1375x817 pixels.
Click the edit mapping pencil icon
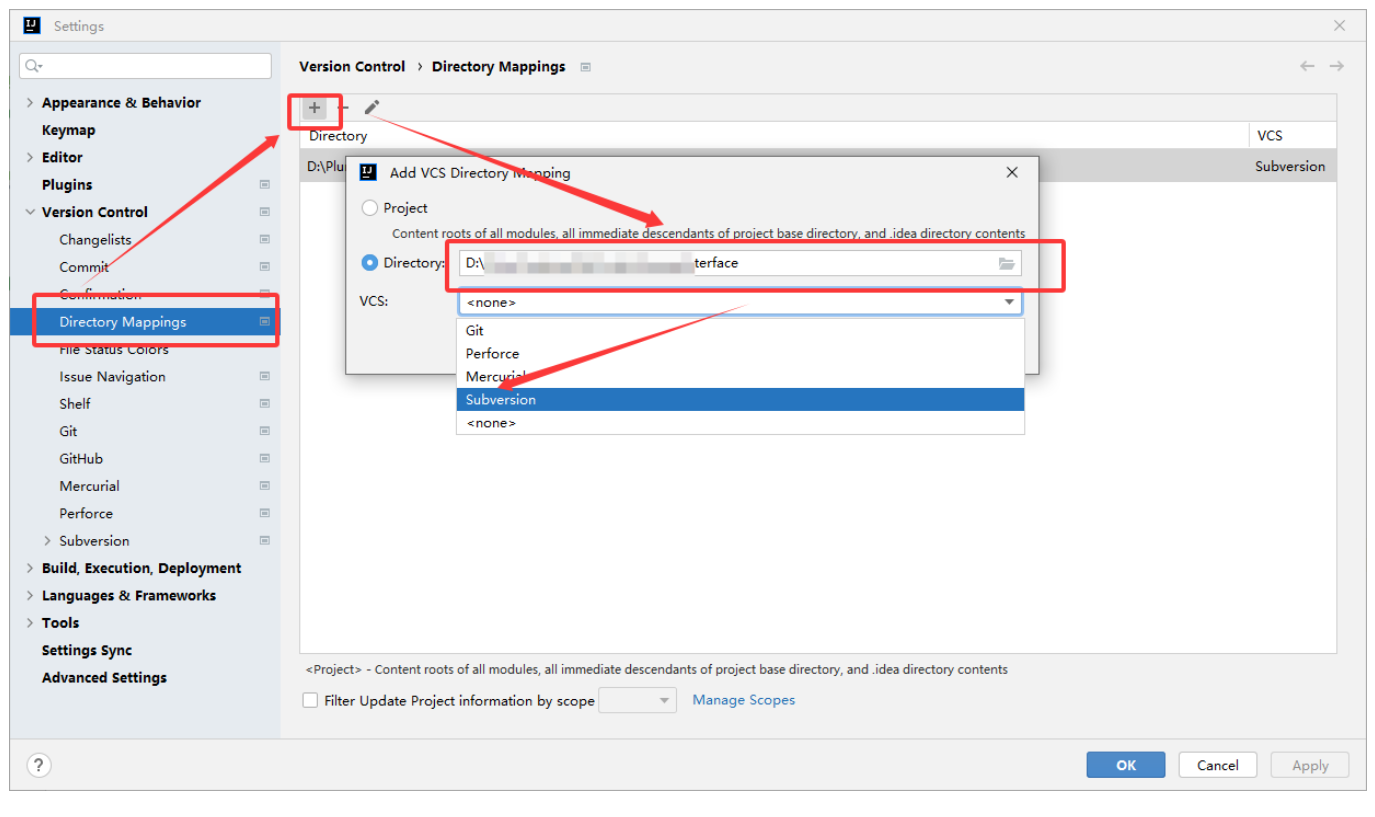point(372,107)
